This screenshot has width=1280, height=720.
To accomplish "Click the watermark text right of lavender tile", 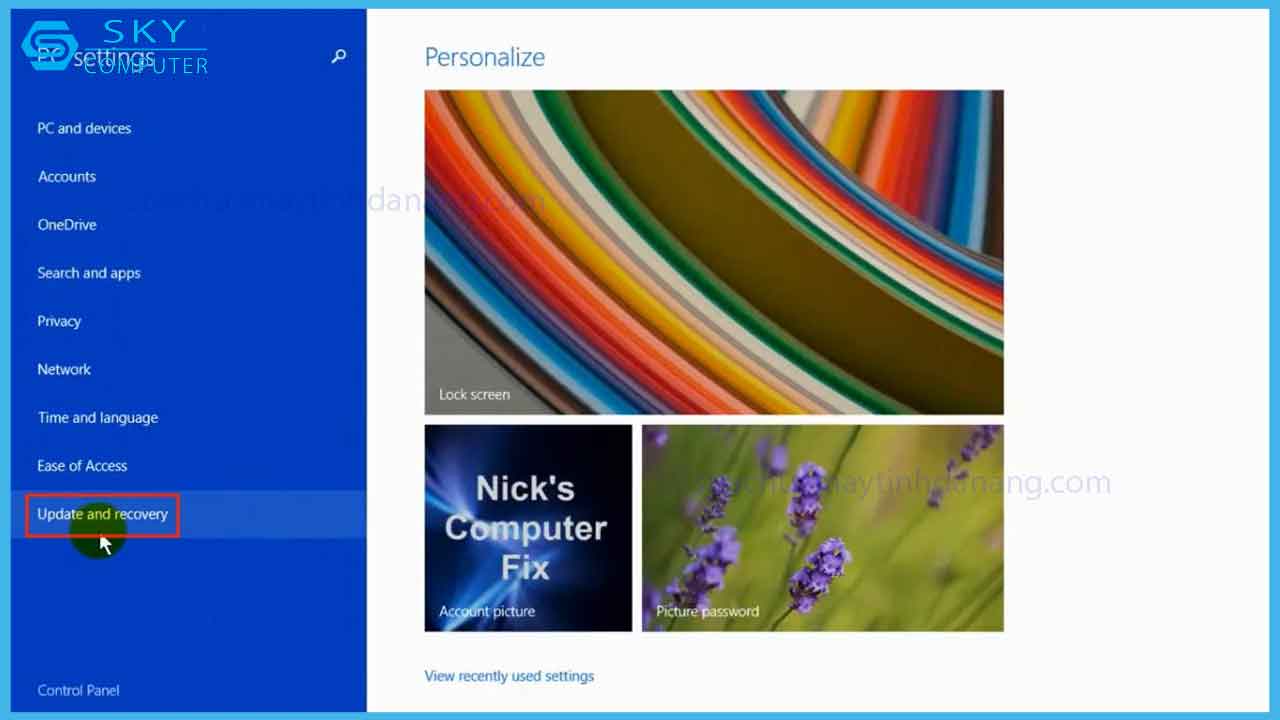I will (1058, 483).
